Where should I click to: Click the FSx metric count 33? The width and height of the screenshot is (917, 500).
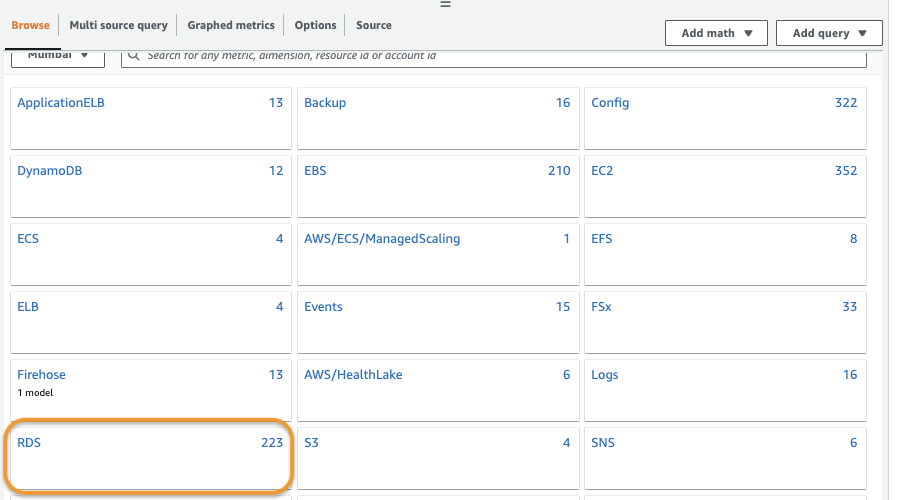850,307
